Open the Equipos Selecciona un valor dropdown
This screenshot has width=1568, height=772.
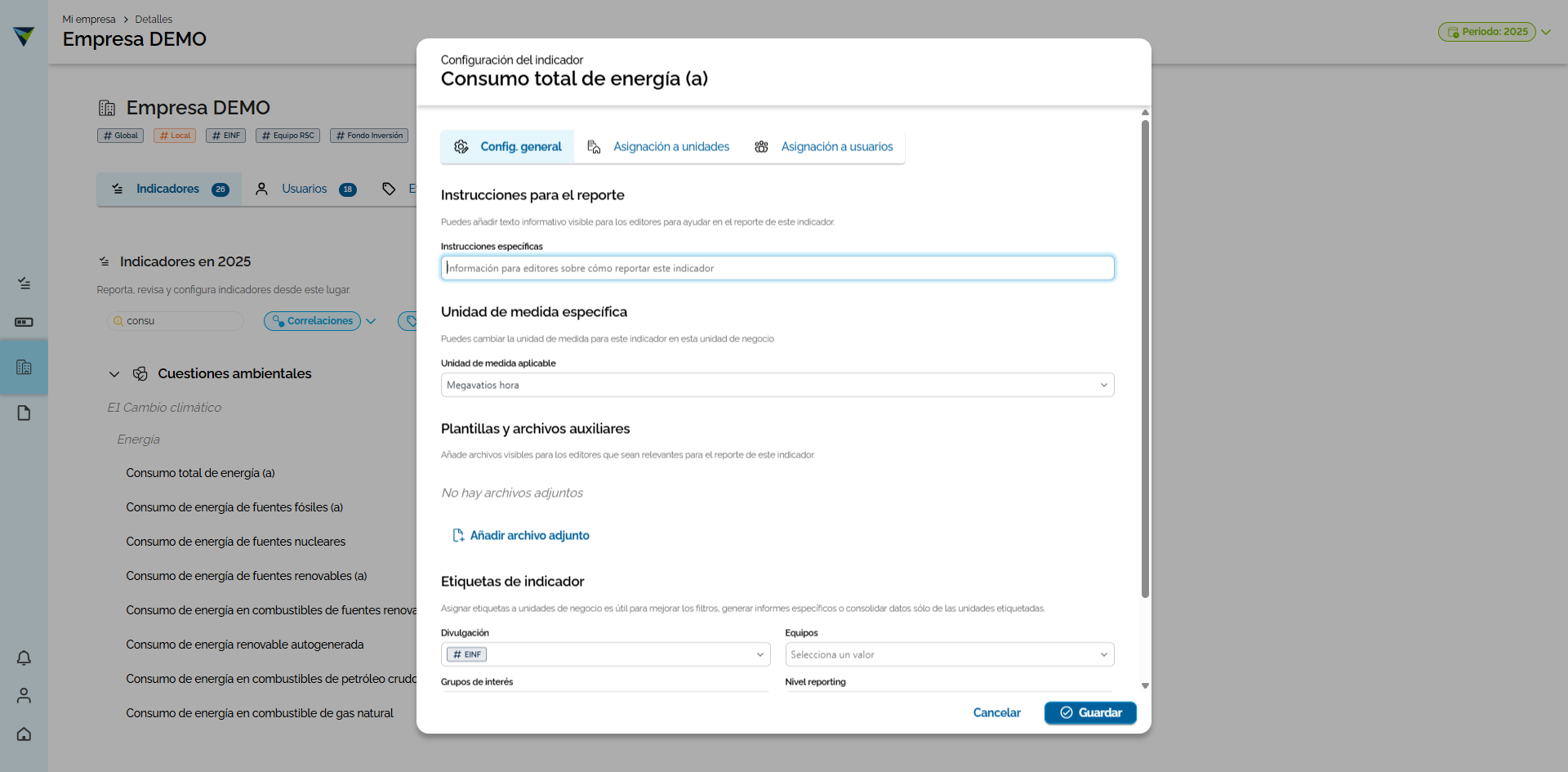click(949, 654)
